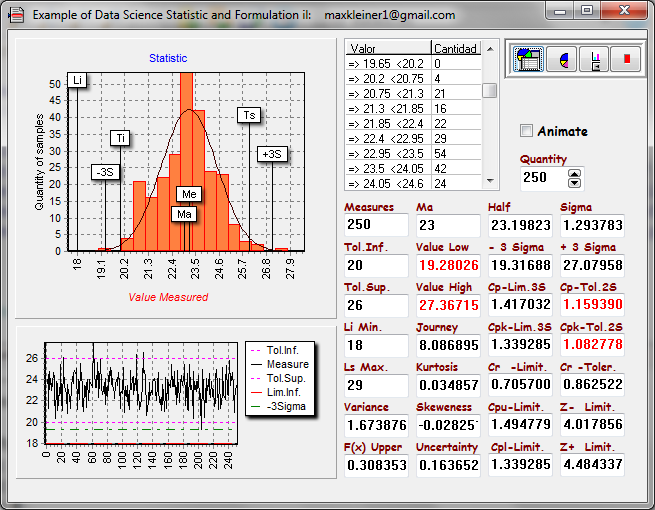Click the Cantidad column header
This screenshot has width=655, height=510.
click(455, 48)
